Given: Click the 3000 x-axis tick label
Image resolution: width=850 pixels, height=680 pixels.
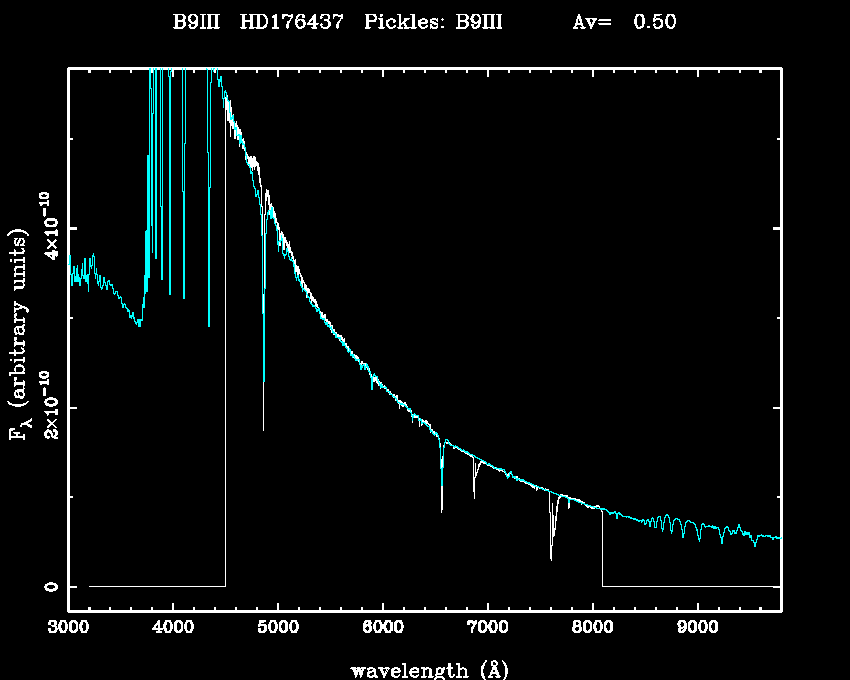Looking at the screenshot, I should [x=68, y=628].
